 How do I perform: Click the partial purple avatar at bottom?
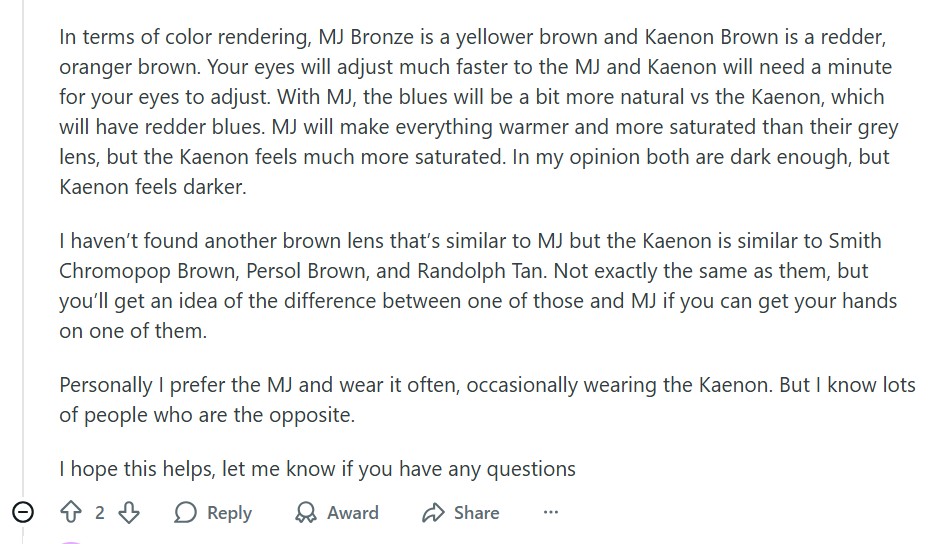[x=72, y=541]
